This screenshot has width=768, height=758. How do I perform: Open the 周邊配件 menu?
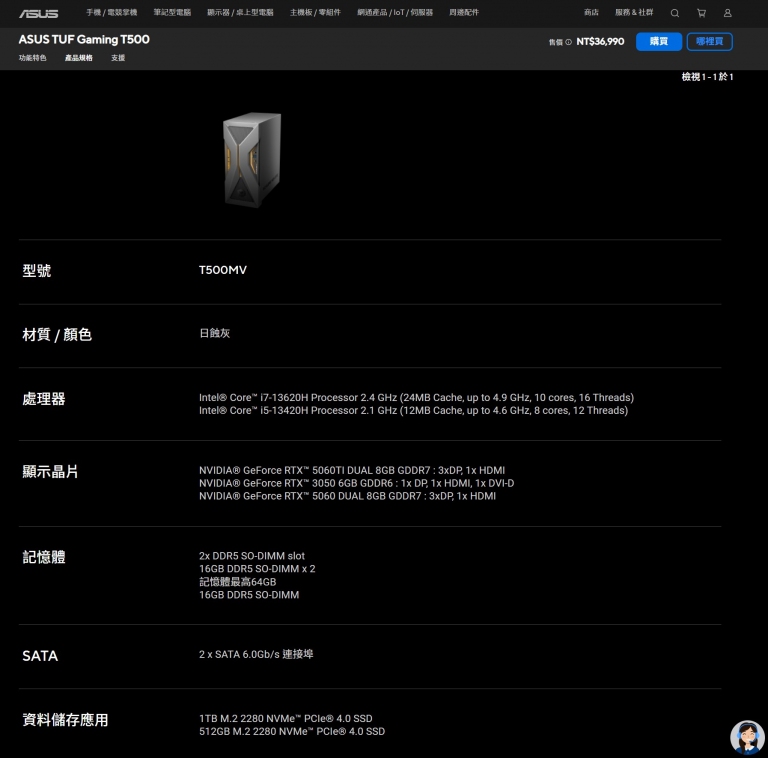[464, 13]
